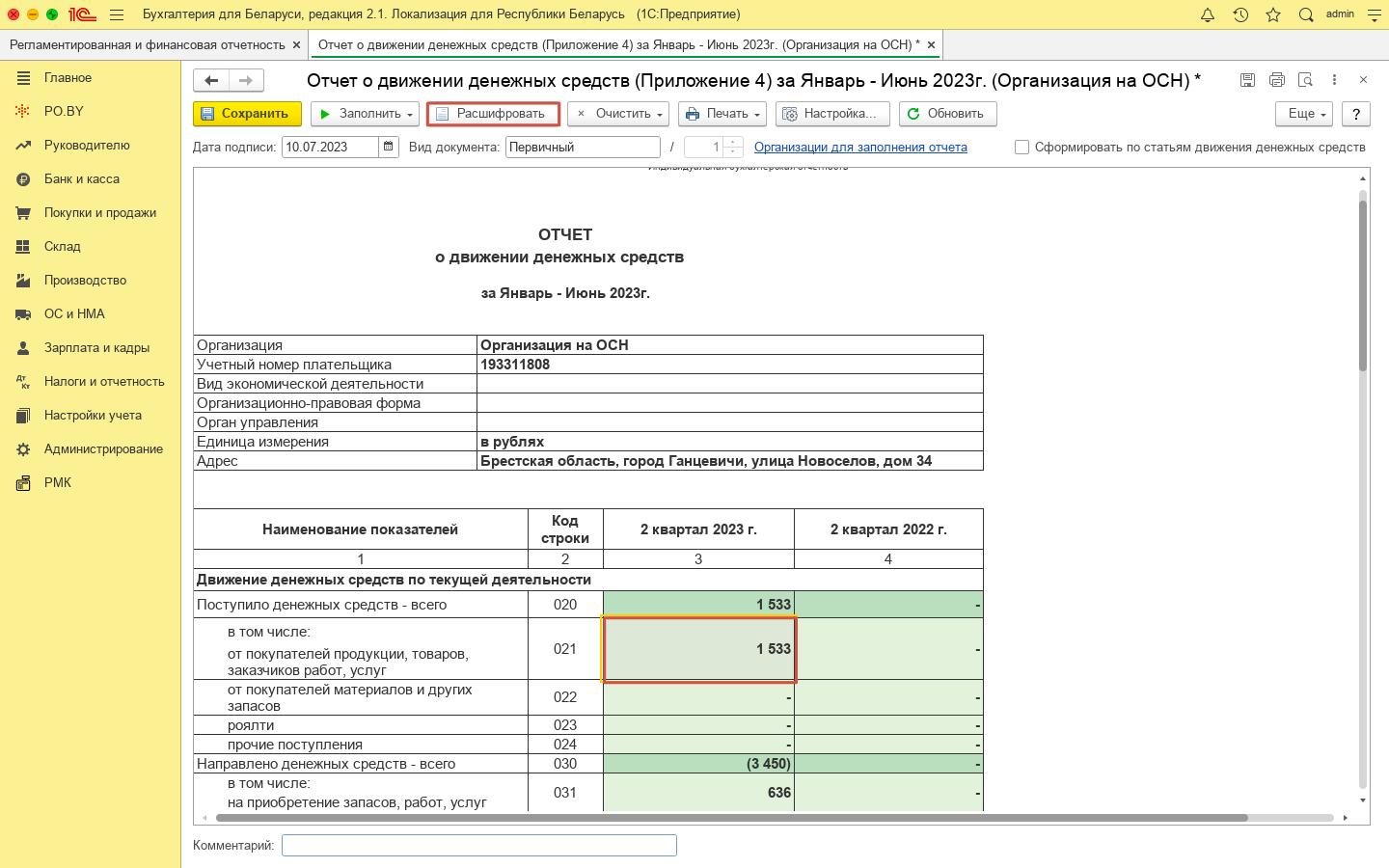Click the Комментарий input field
Viewport: 1389px width, 868px height.
point(479,845)
